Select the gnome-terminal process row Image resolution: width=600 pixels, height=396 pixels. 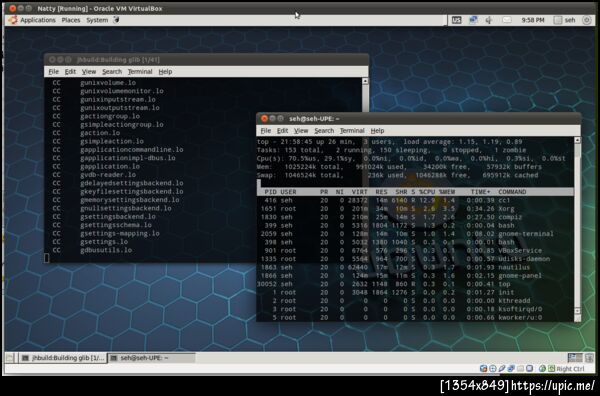pyautogui.click(x=415, y=234)
